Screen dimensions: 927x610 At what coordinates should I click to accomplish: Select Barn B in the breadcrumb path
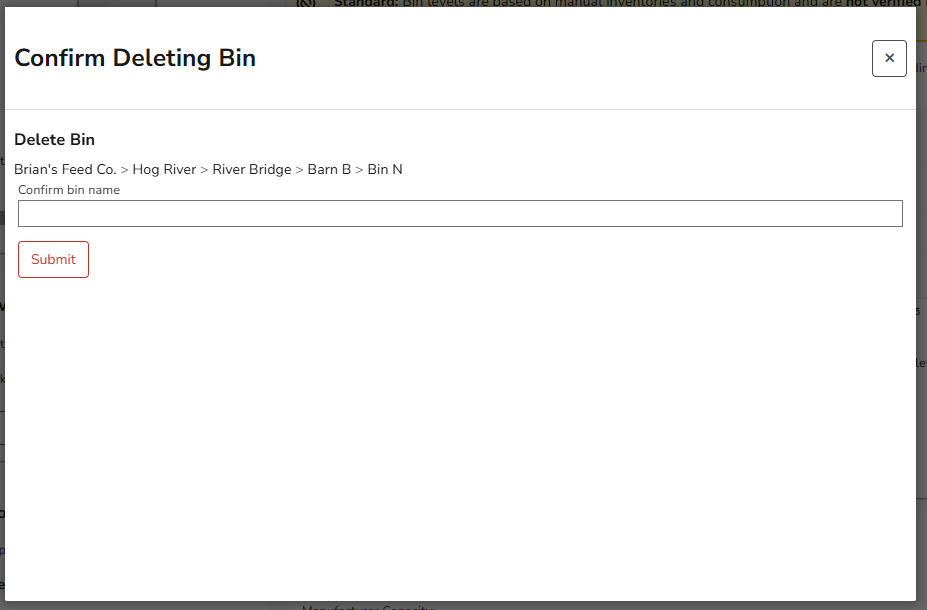pos(329,169)
